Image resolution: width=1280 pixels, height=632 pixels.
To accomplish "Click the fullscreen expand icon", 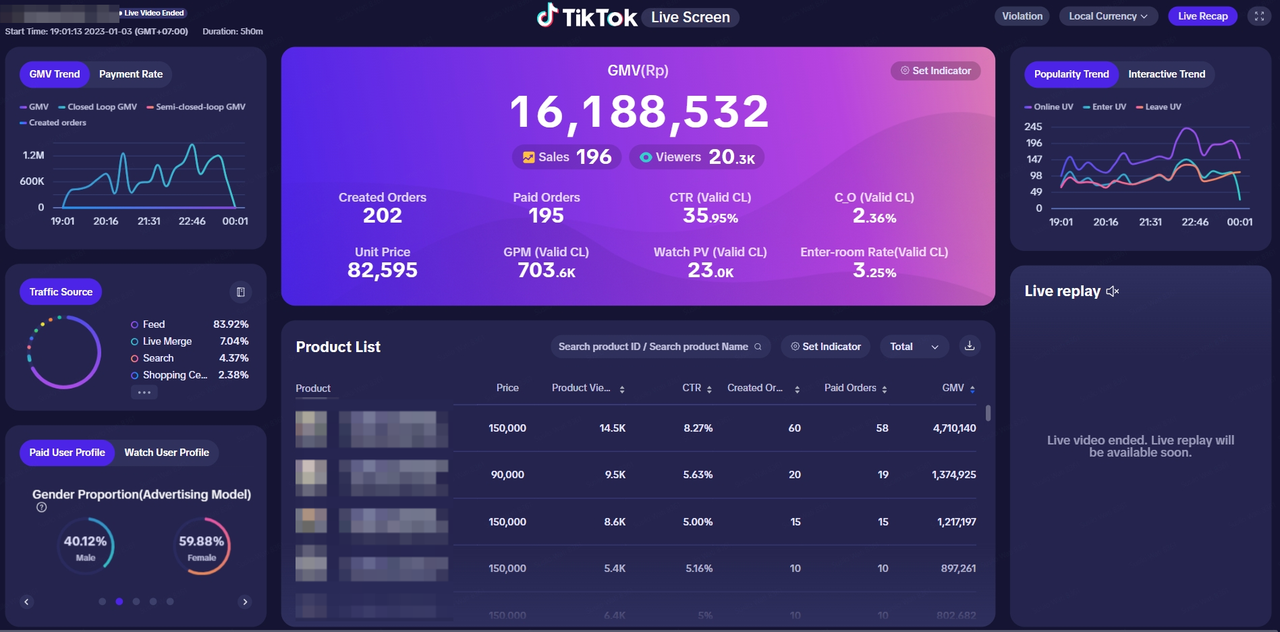I will click(1258, 16).
